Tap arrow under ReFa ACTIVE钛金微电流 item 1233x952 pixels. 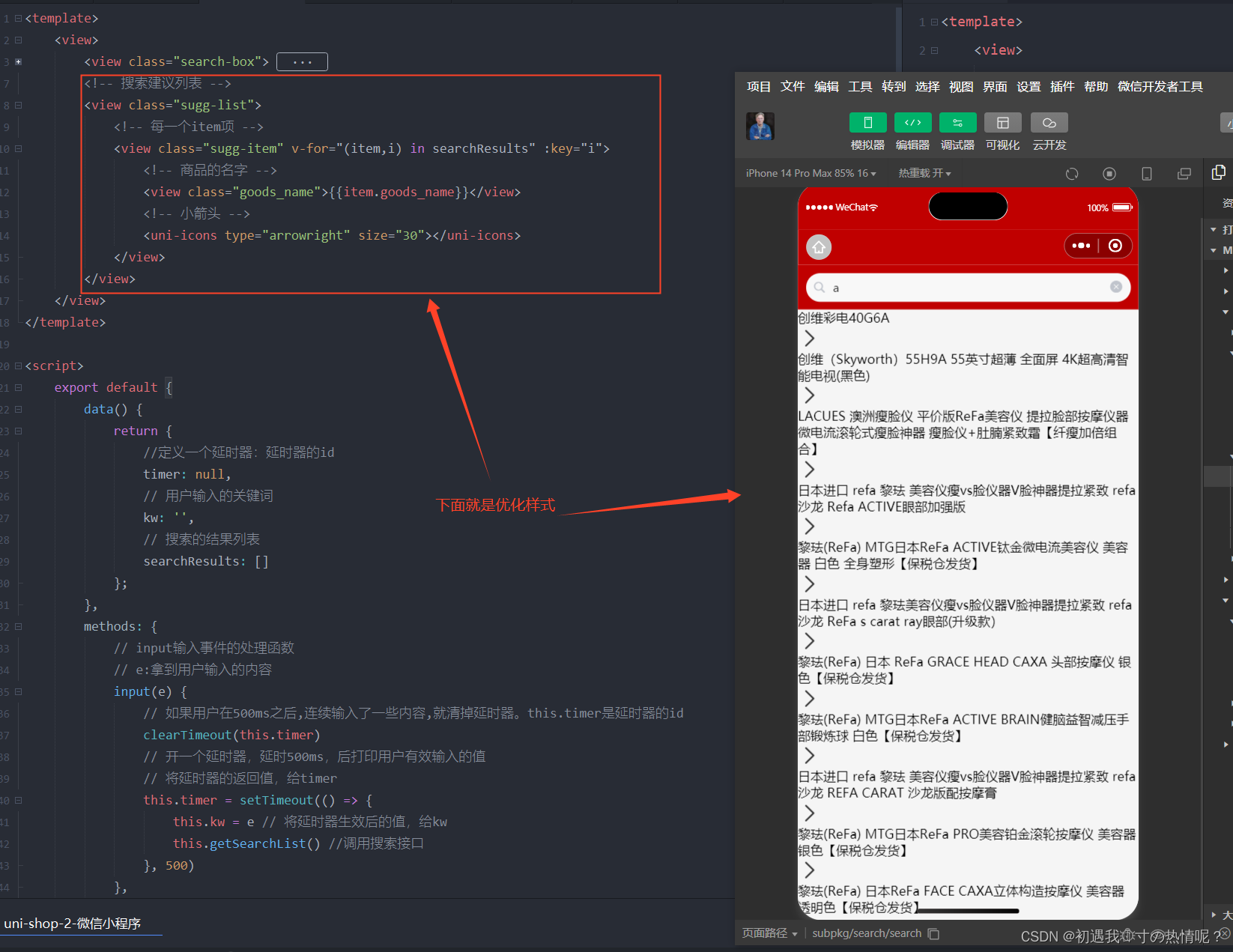tap(809, 583)
